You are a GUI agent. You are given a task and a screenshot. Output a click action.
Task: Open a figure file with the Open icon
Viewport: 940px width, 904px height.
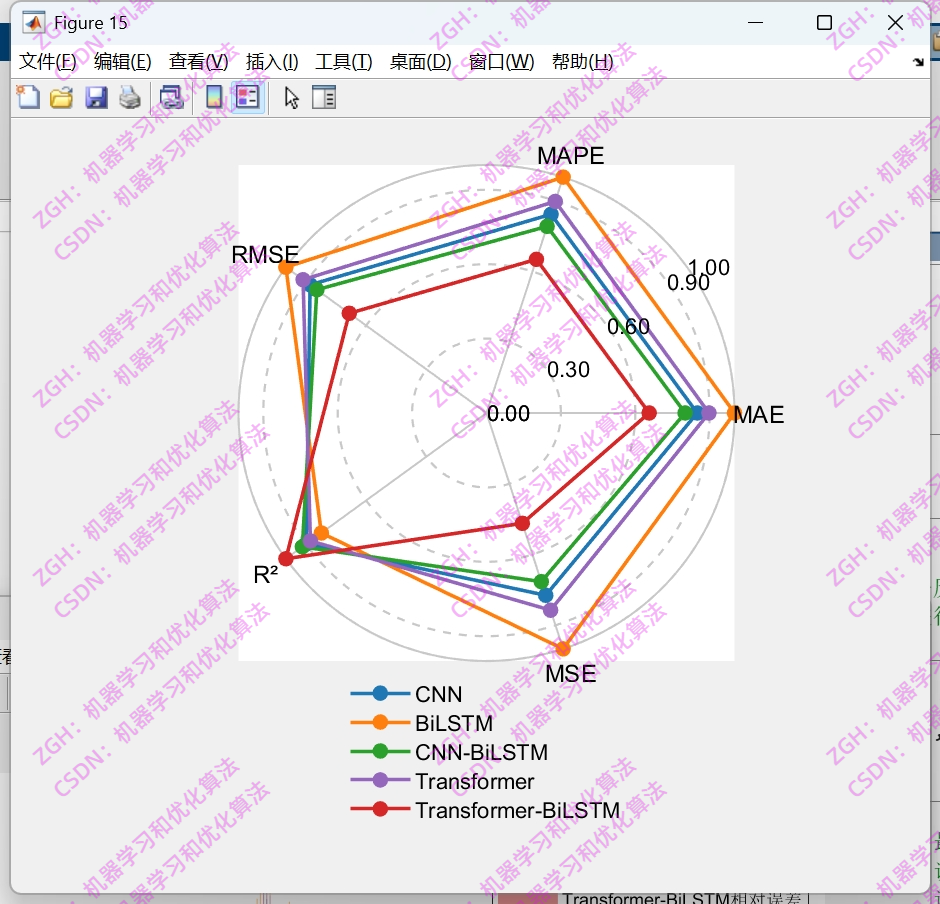coord(61,97)
